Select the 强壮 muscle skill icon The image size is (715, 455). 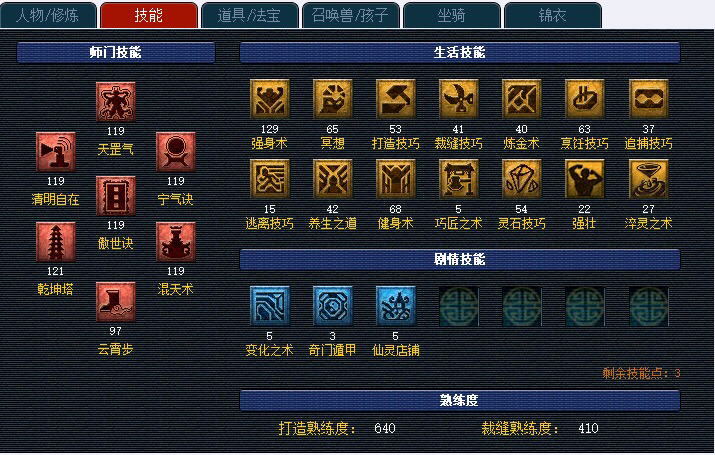point(585,179)
